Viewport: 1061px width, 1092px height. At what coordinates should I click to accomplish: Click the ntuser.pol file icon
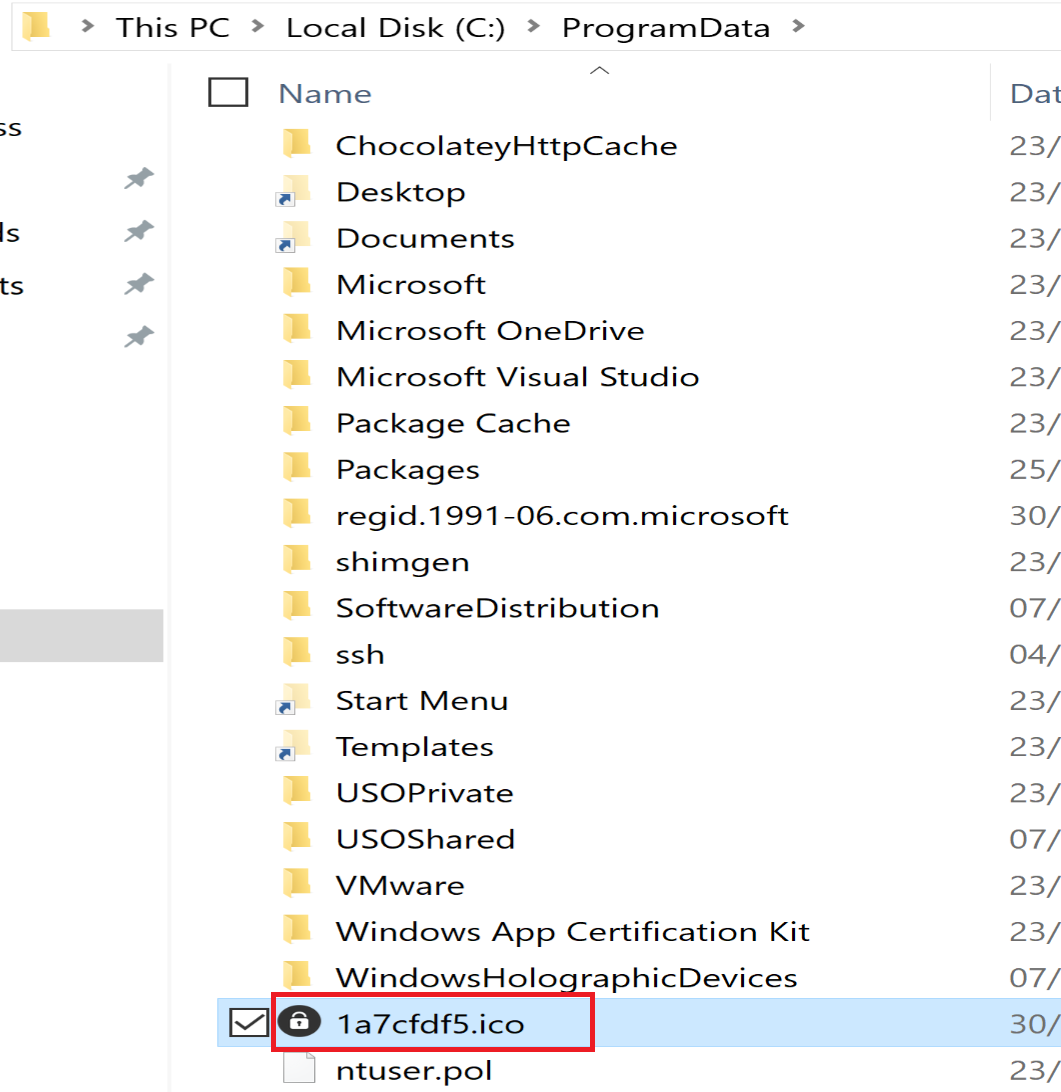click(x=299, y=1069)
